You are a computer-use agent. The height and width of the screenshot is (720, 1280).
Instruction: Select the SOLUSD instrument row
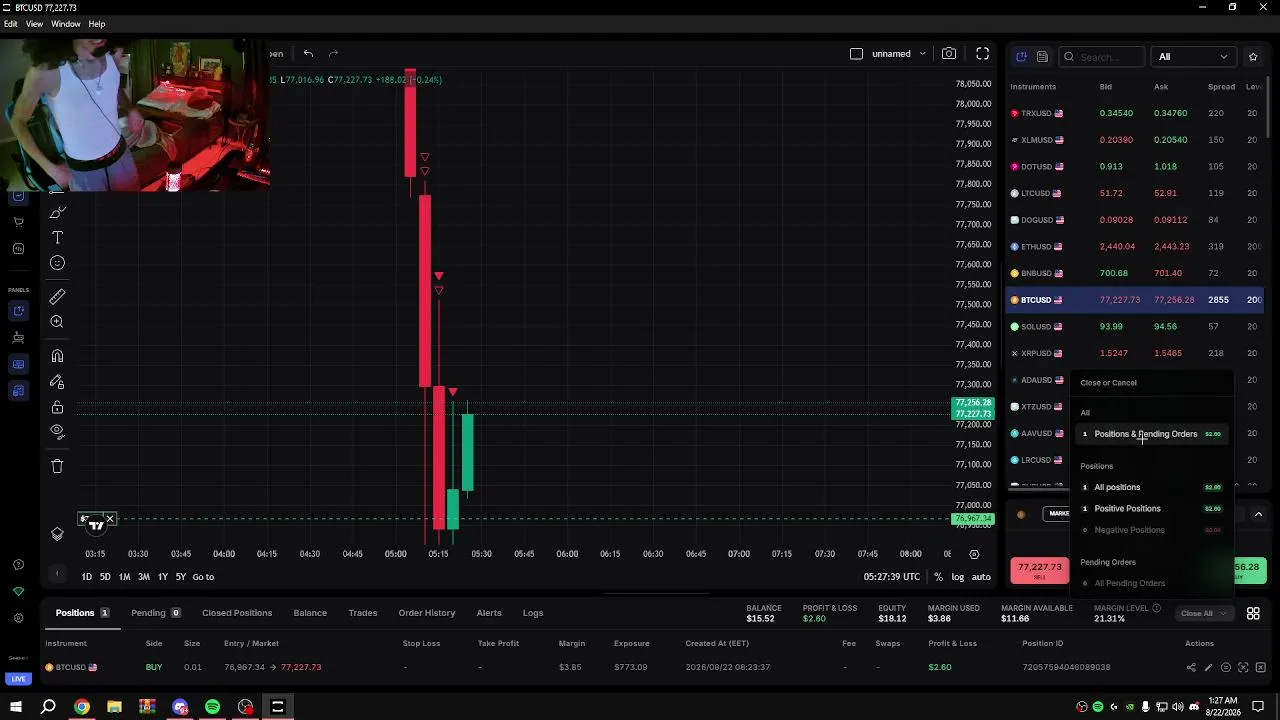pyautogui.click(x=1135, y=327)
